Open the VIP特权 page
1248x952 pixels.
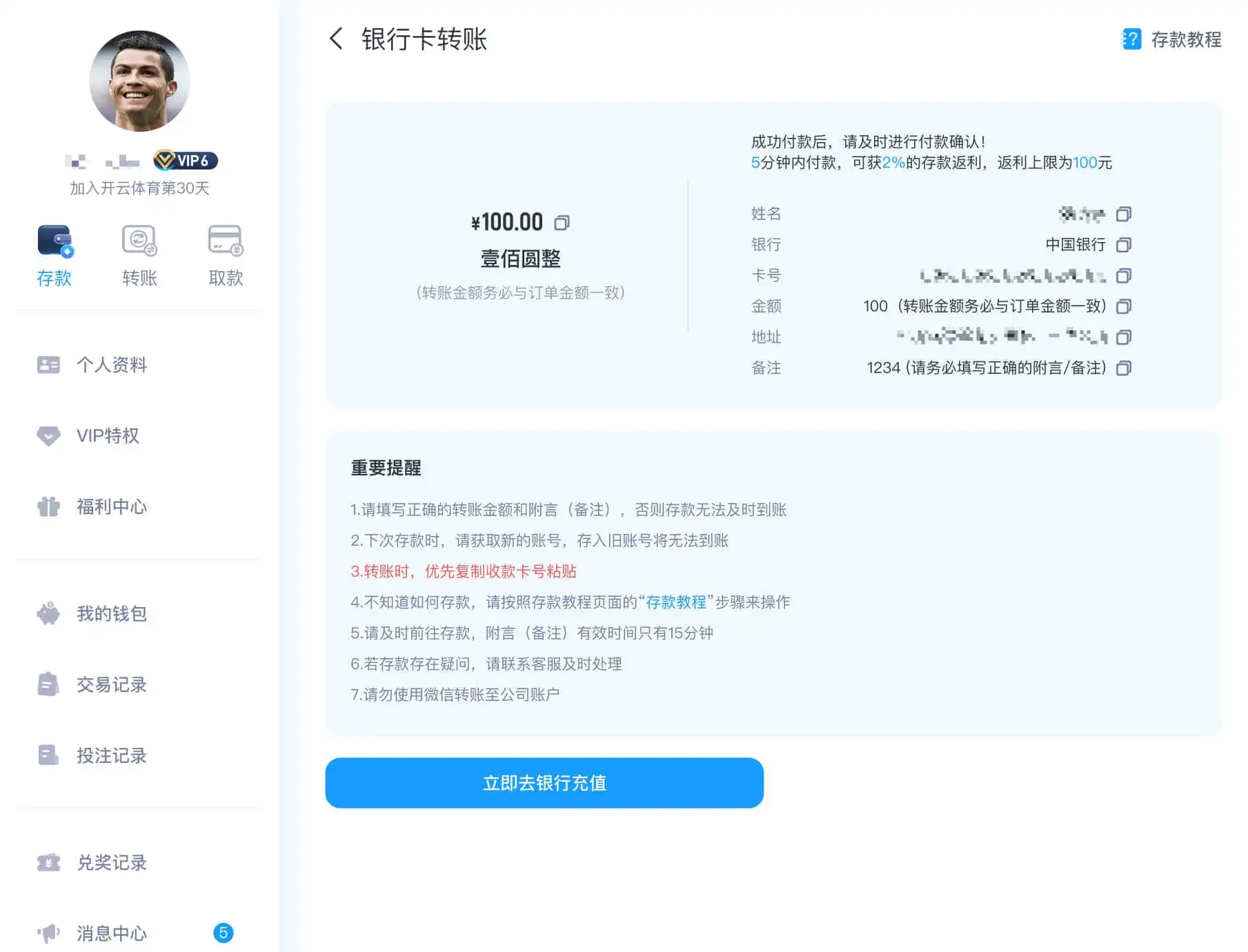pyautogui.click(x=107, y=436)
